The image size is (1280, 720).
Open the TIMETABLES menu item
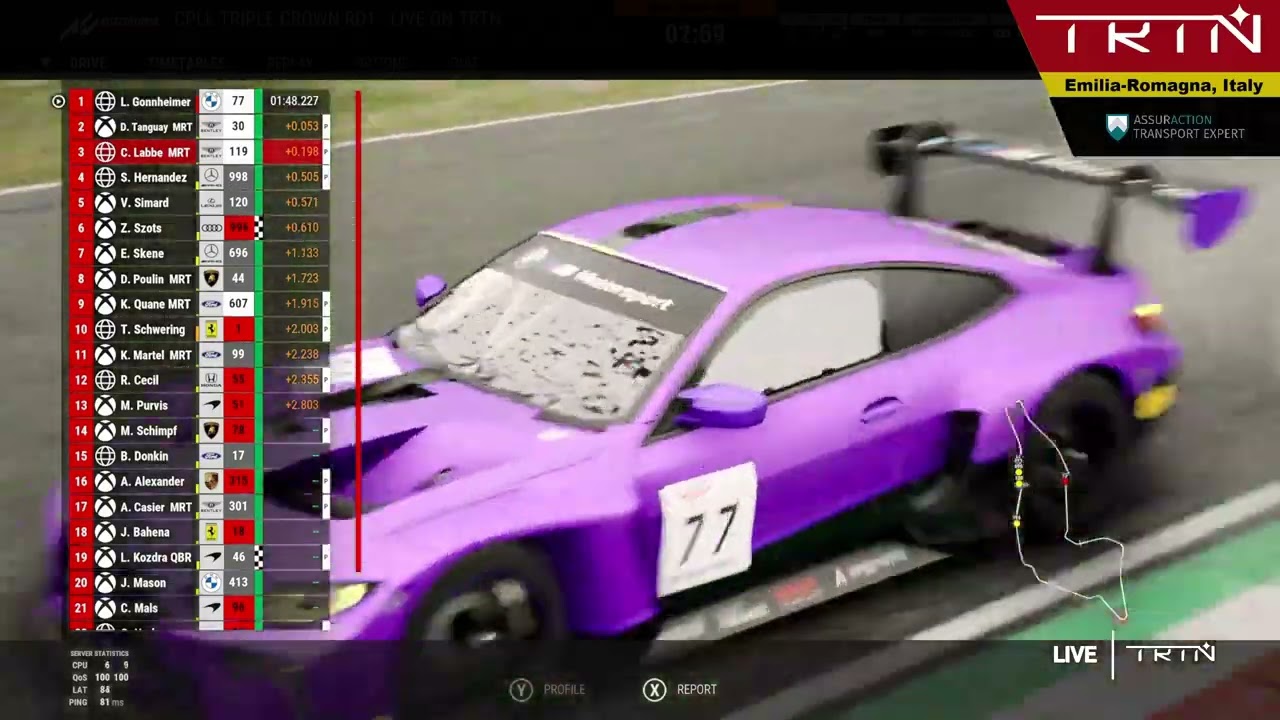(186, 63)
